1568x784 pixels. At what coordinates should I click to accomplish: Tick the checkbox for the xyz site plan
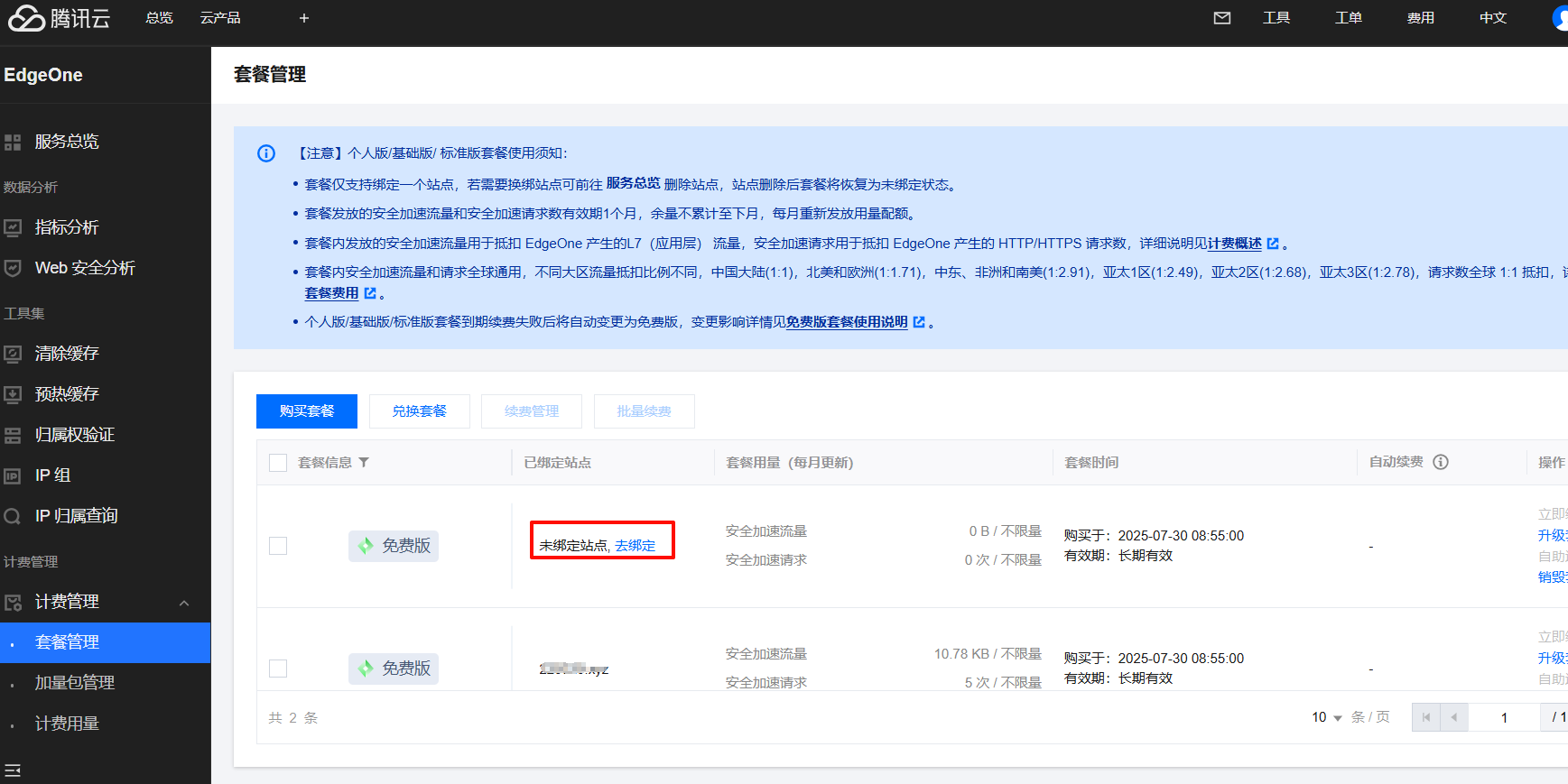click(x=278, y=669)
